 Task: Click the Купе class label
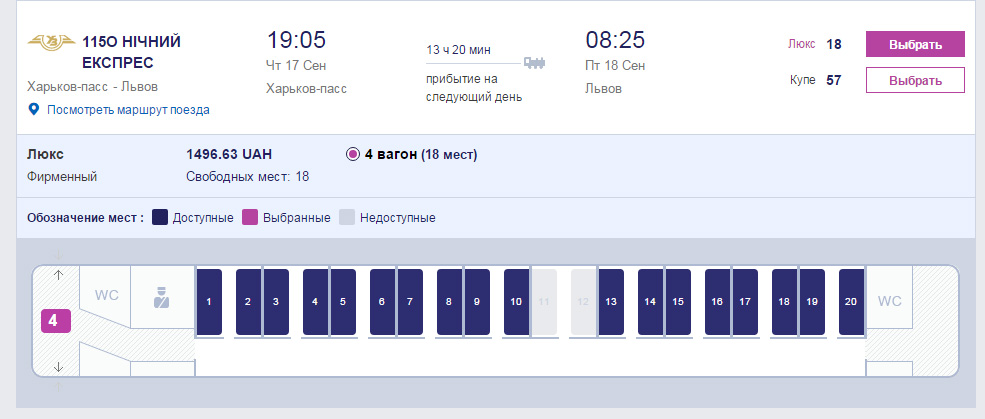[803, 80]
